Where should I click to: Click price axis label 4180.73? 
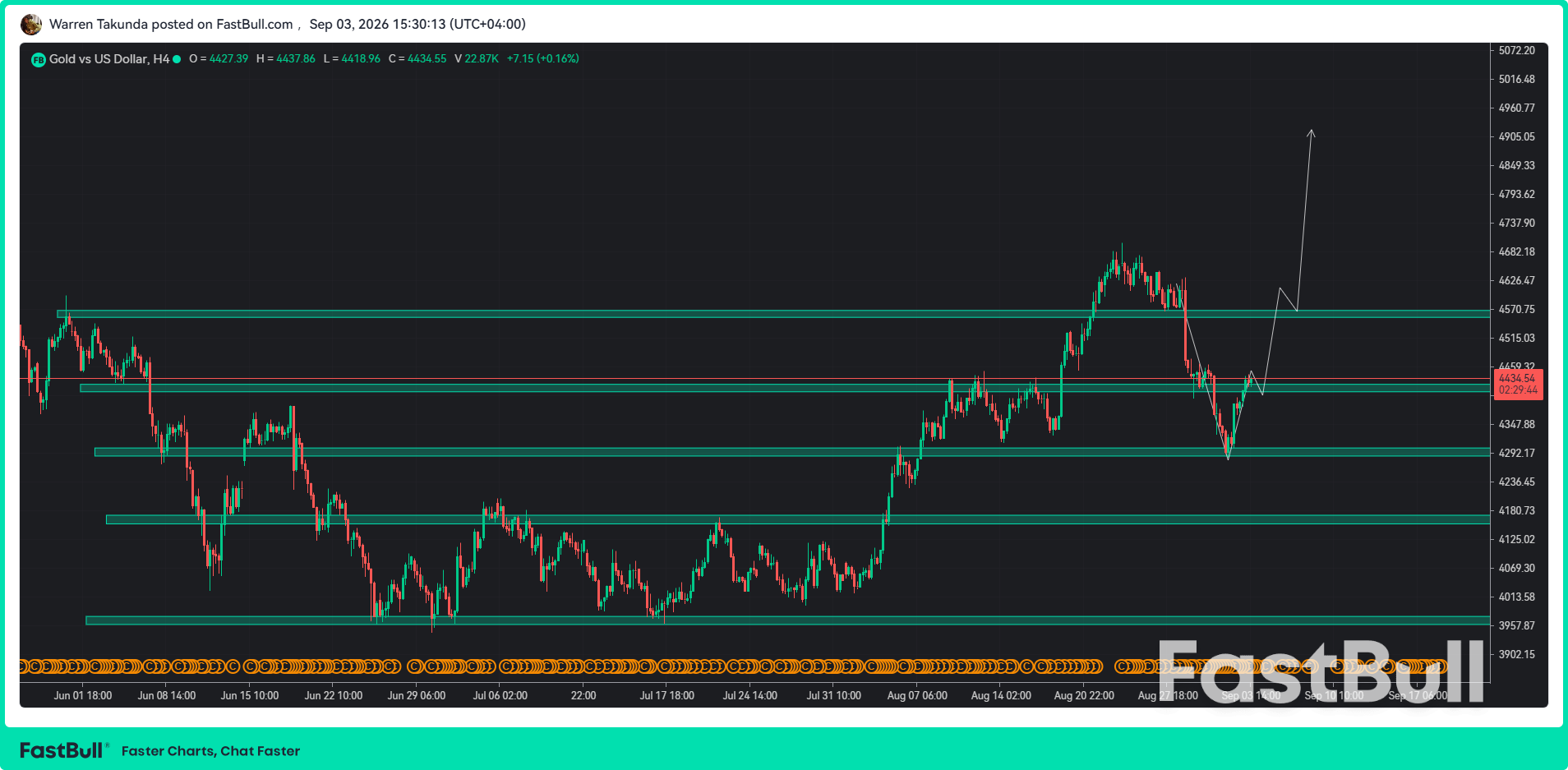[1517, 511]
